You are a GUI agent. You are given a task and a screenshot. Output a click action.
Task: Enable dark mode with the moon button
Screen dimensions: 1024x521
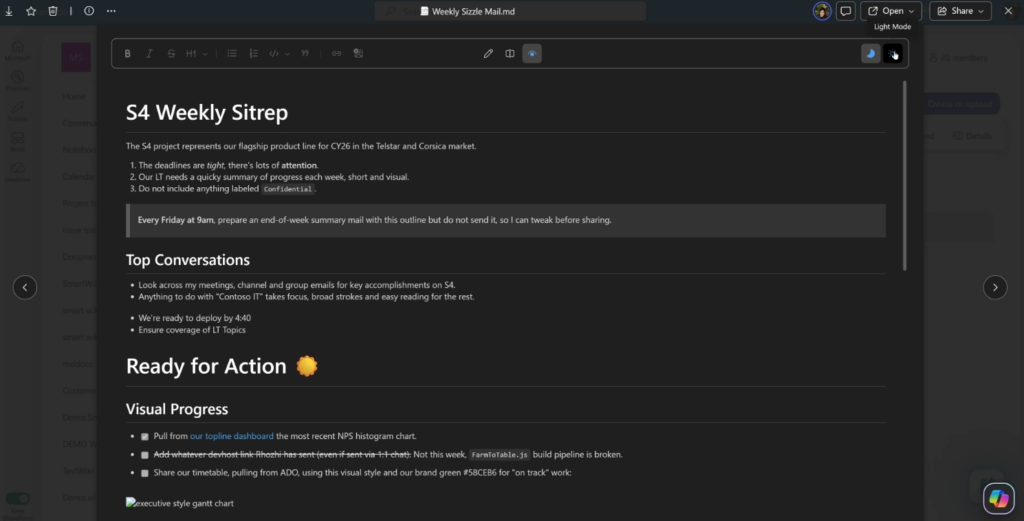871,54
